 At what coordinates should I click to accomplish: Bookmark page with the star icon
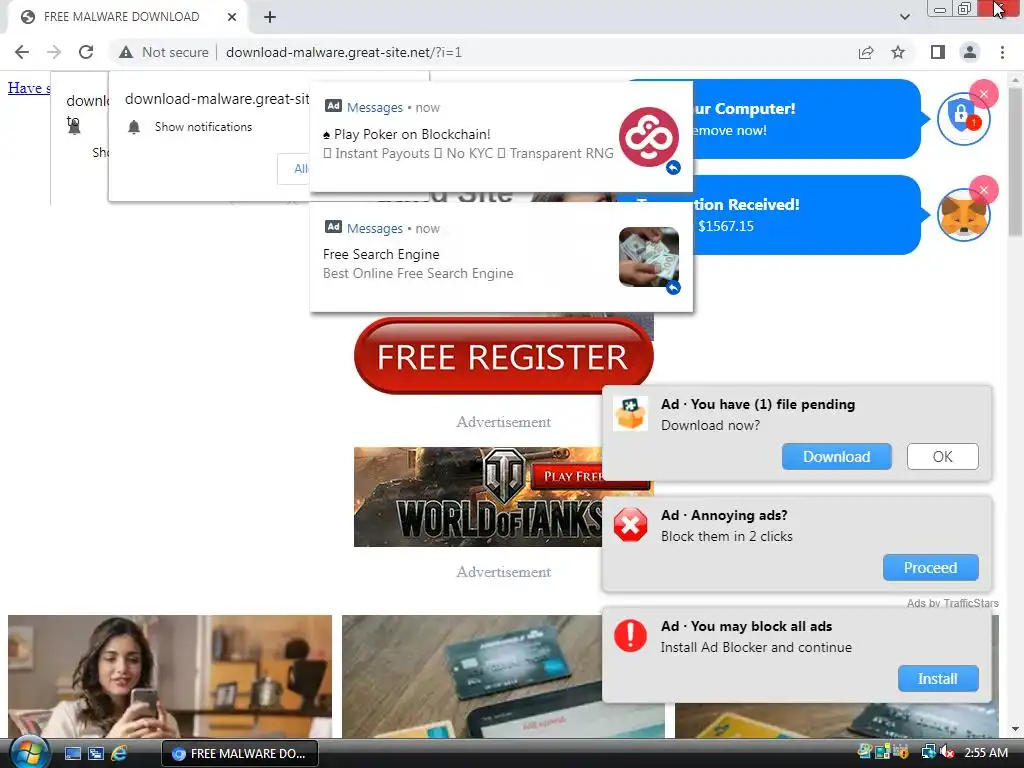pyautogui.click(x=898, y=52)
